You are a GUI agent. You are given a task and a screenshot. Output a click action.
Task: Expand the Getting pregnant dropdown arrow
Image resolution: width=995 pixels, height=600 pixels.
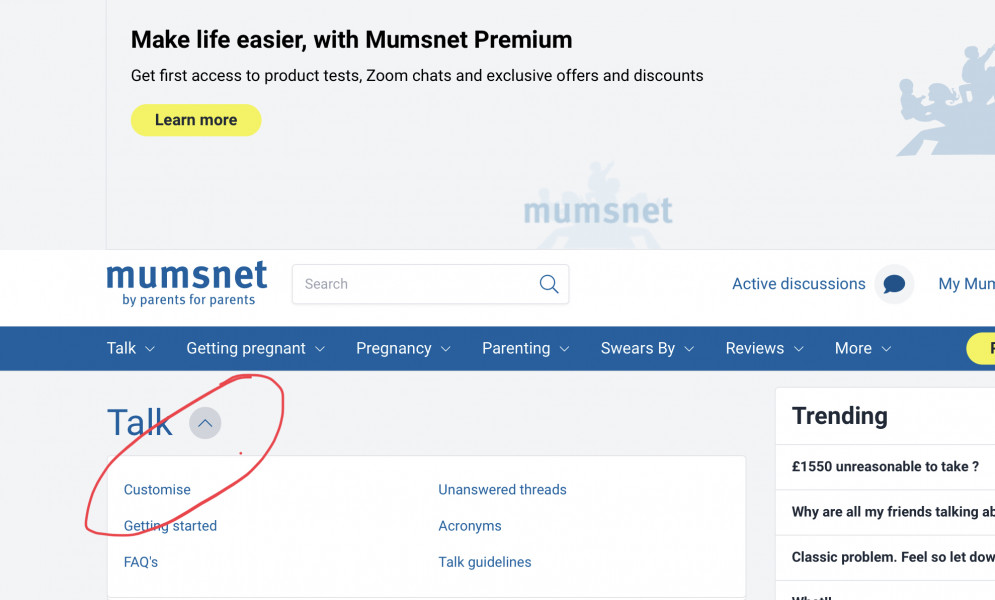pyautogui.click(x=320, y=348)
